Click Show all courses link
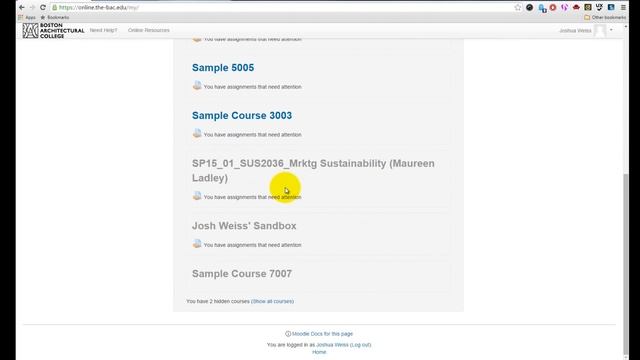This screenshot has height=360, width=640. pyautogui.click(x=272, y=301)
